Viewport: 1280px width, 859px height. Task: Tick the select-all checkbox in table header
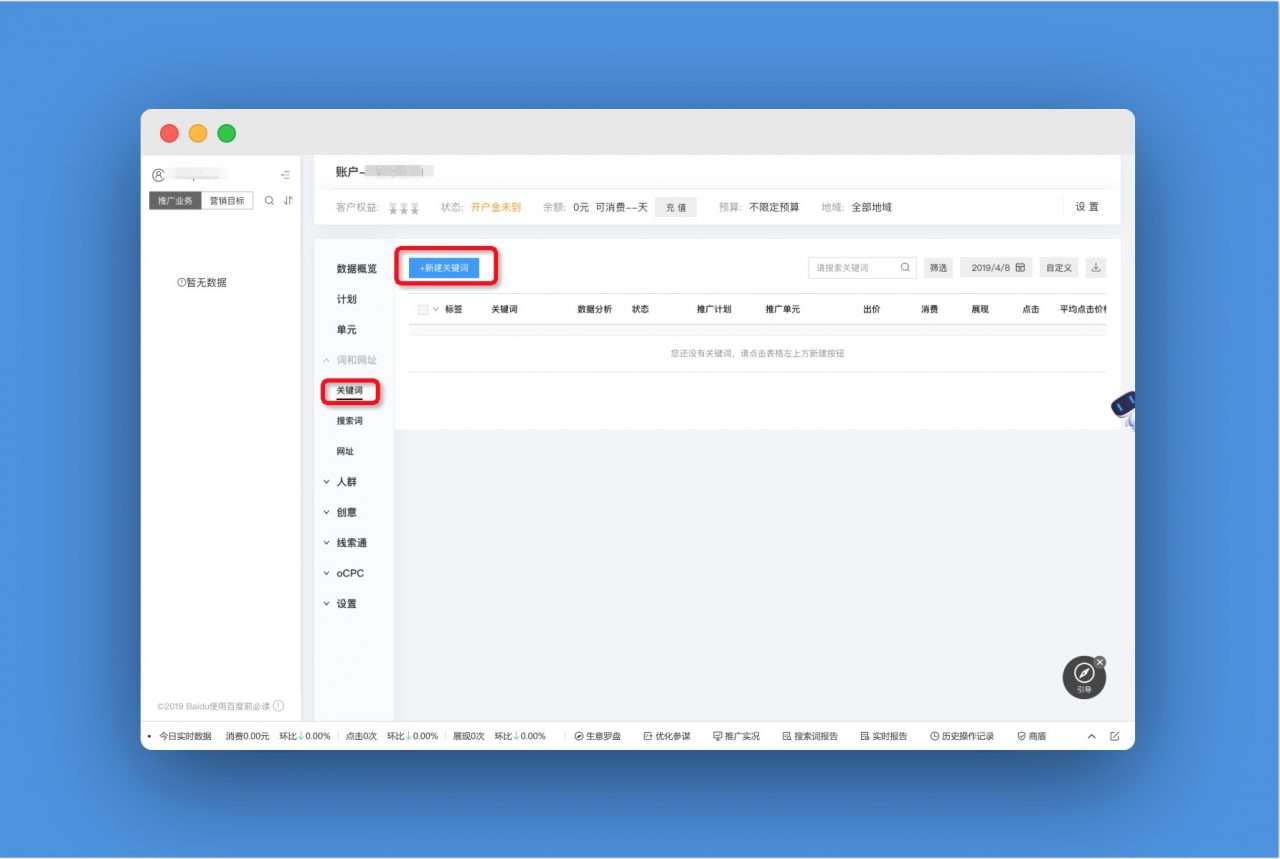(423, 310)
